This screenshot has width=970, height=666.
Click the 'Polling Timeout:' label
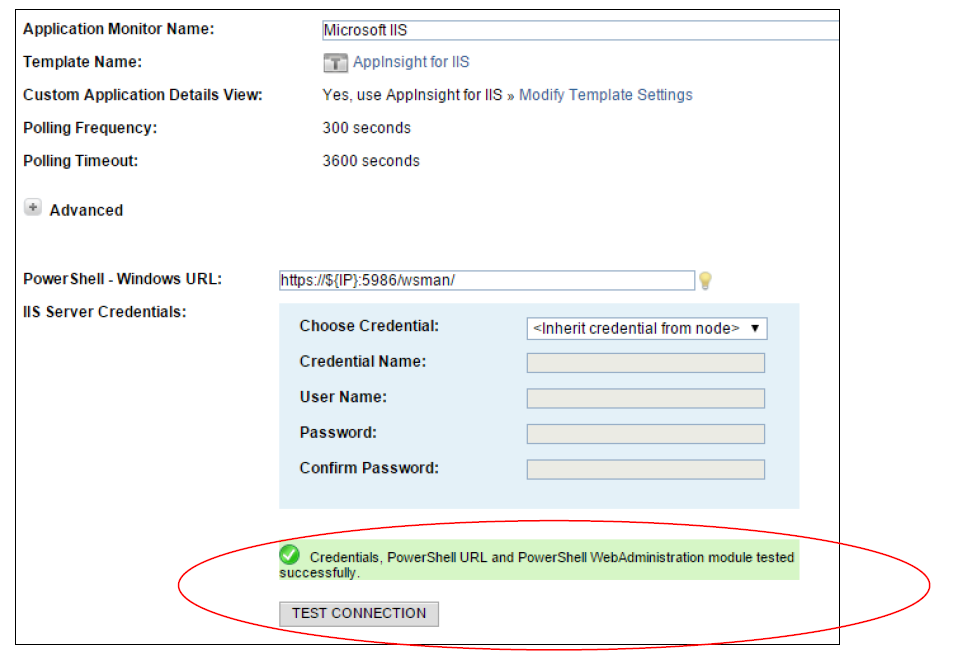tap(80, 161)
